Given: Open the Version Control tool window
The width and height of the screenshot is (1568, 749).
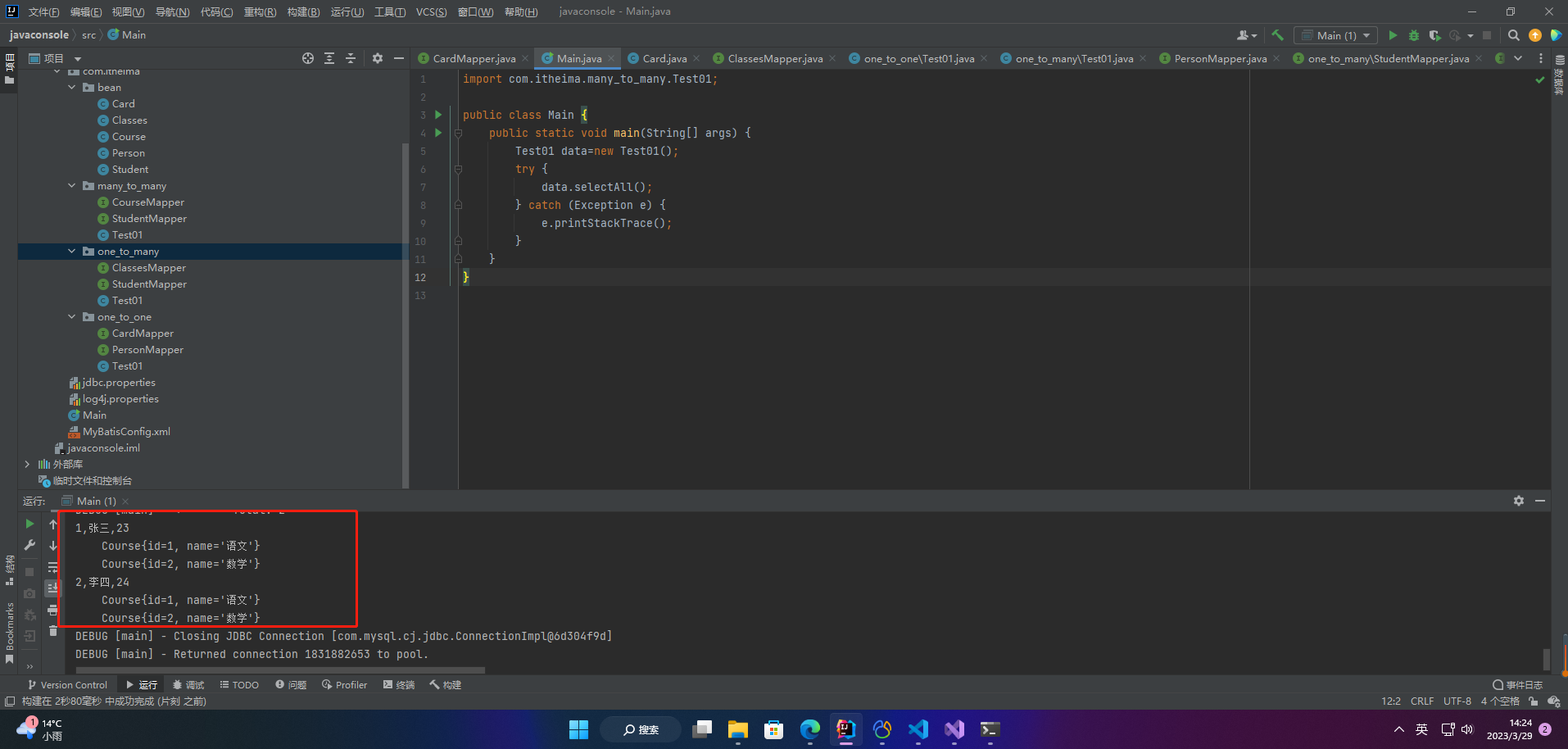Looking at the screenshot, I should coord(67,685).
